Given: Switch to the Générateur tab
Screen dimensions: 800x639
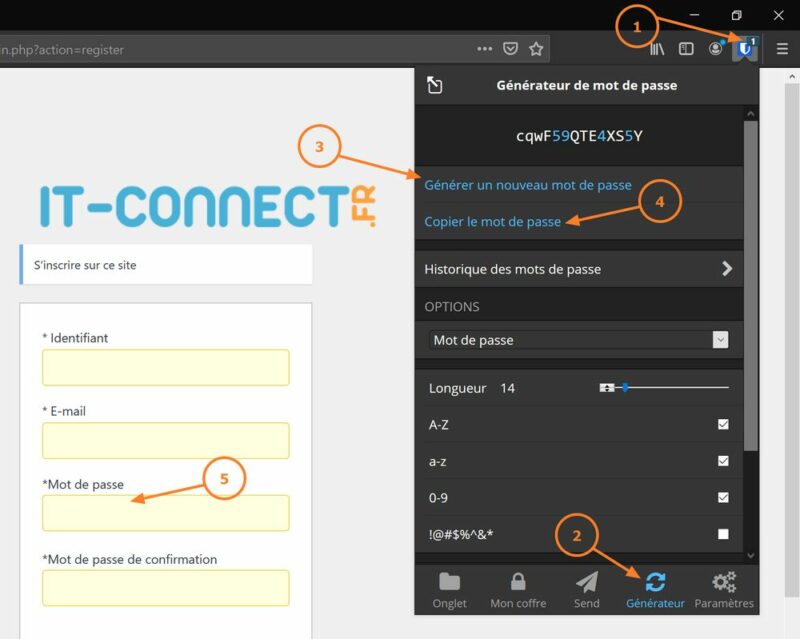Looking at the screenshot, I should (655, 590).
